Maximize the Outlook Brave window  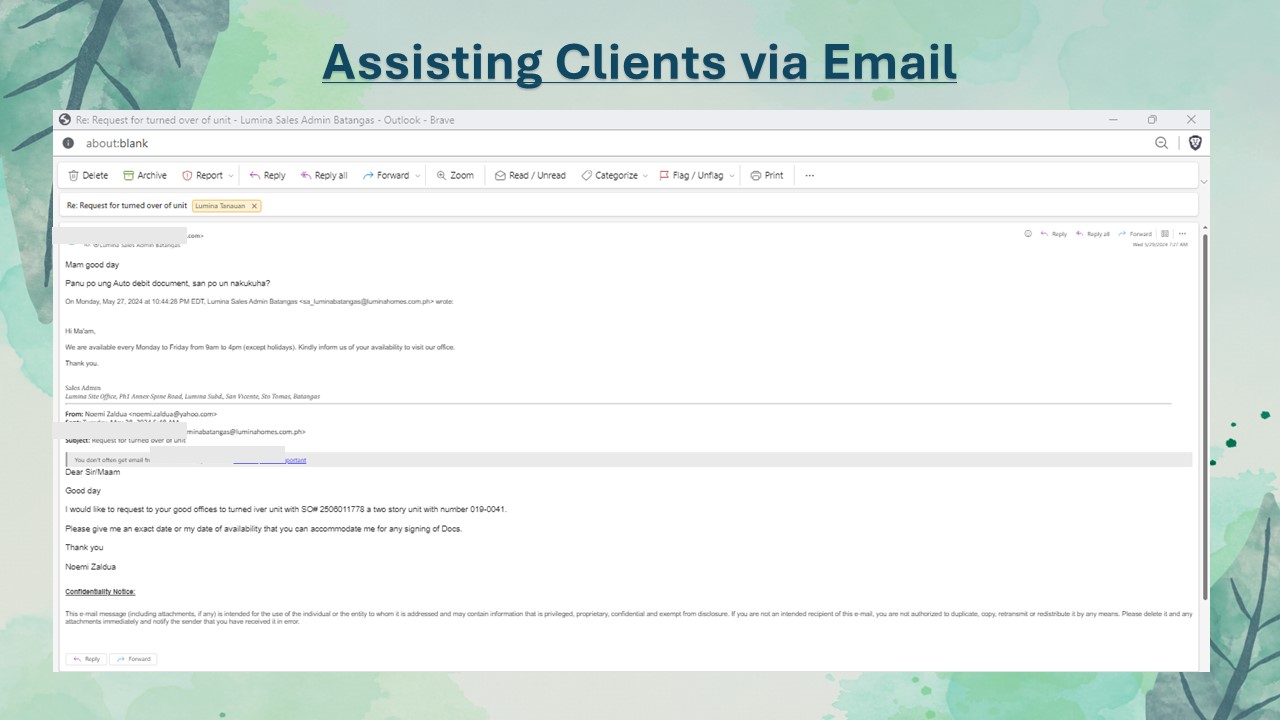(1152, 120)
